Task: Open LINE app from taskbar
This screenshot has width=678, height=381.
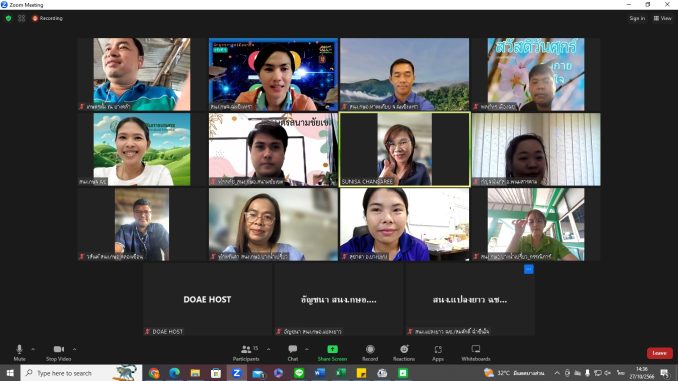Action: click(299, 373)
